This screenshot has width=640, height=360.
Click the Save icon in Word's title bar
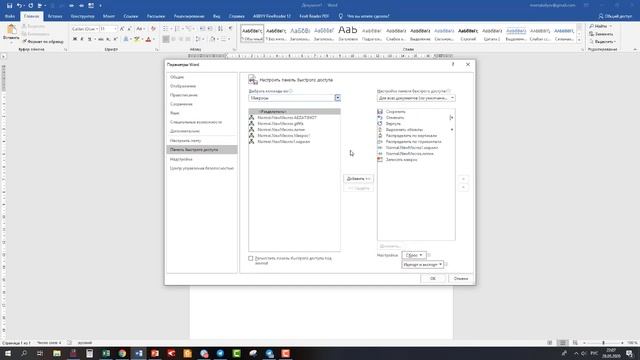(9, 6)
